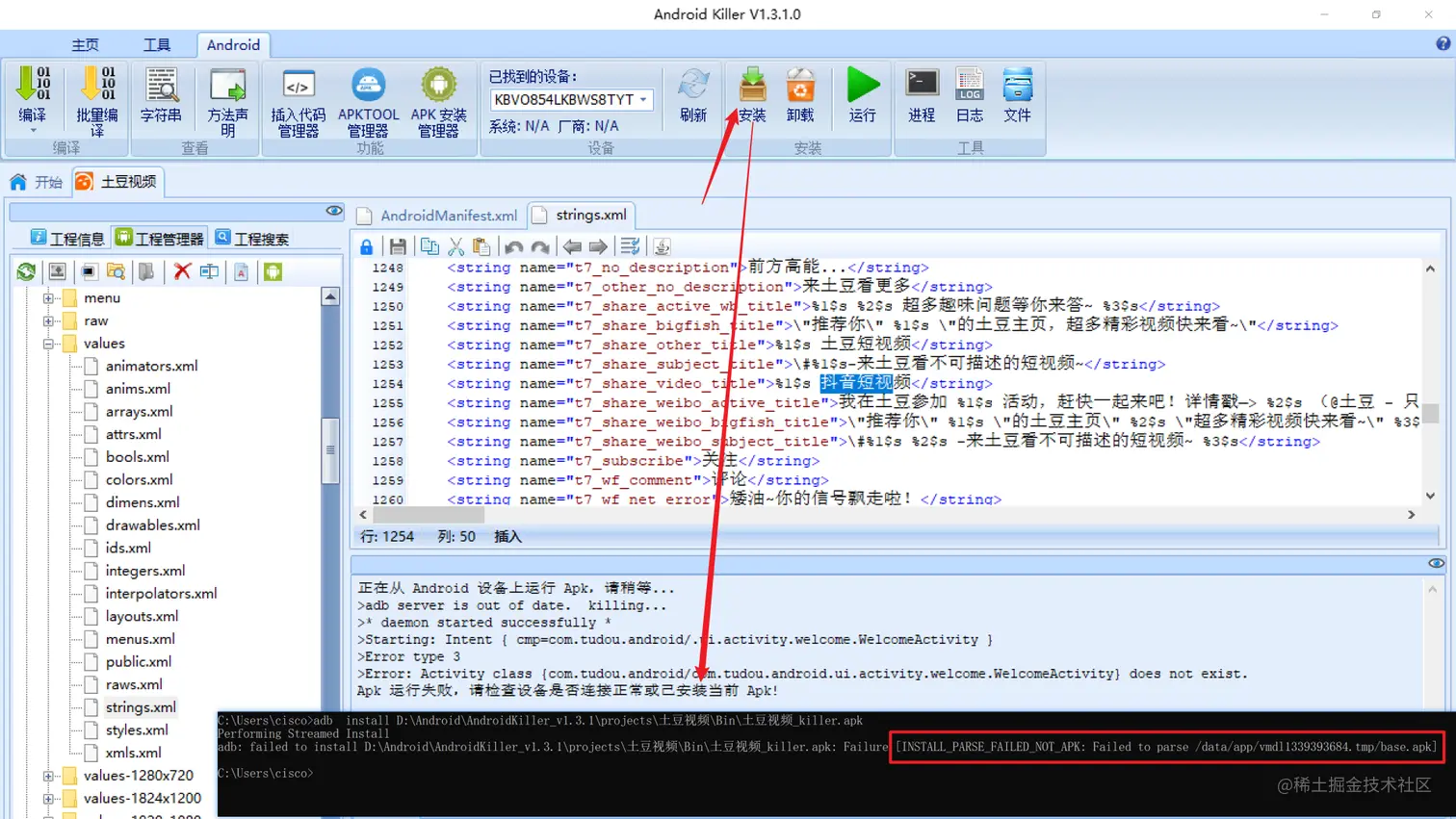Switch to 工程搜索 panel tab

point(252,239)
